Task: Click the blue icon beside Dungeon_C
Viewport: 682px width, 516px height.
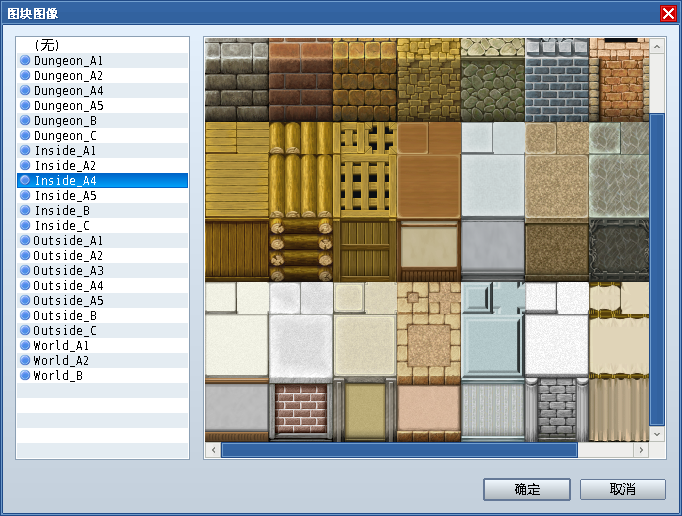Action: [x=25, y=135]
